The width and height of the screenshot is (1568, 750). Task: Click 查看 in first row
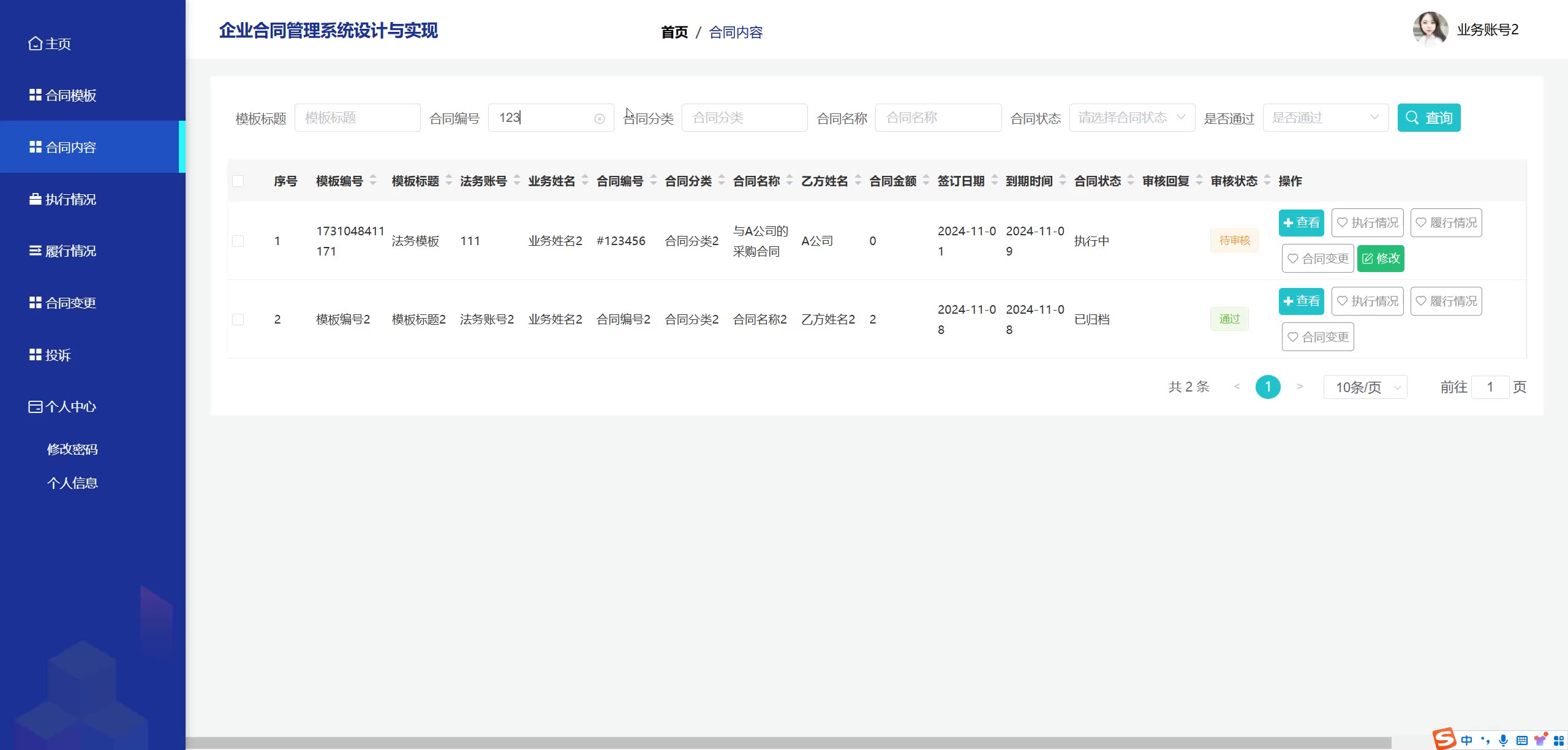(1301, 223)
